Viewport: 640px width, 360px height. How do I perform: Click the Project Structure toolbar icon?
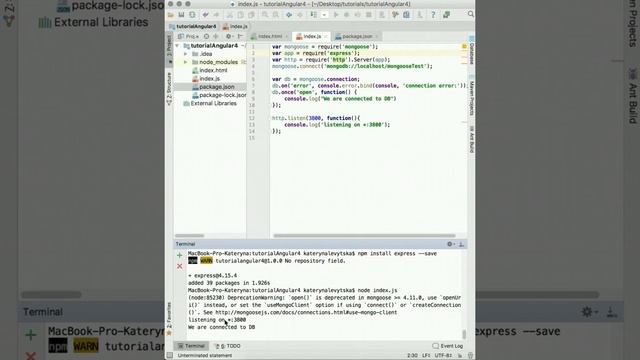[407, 15]
